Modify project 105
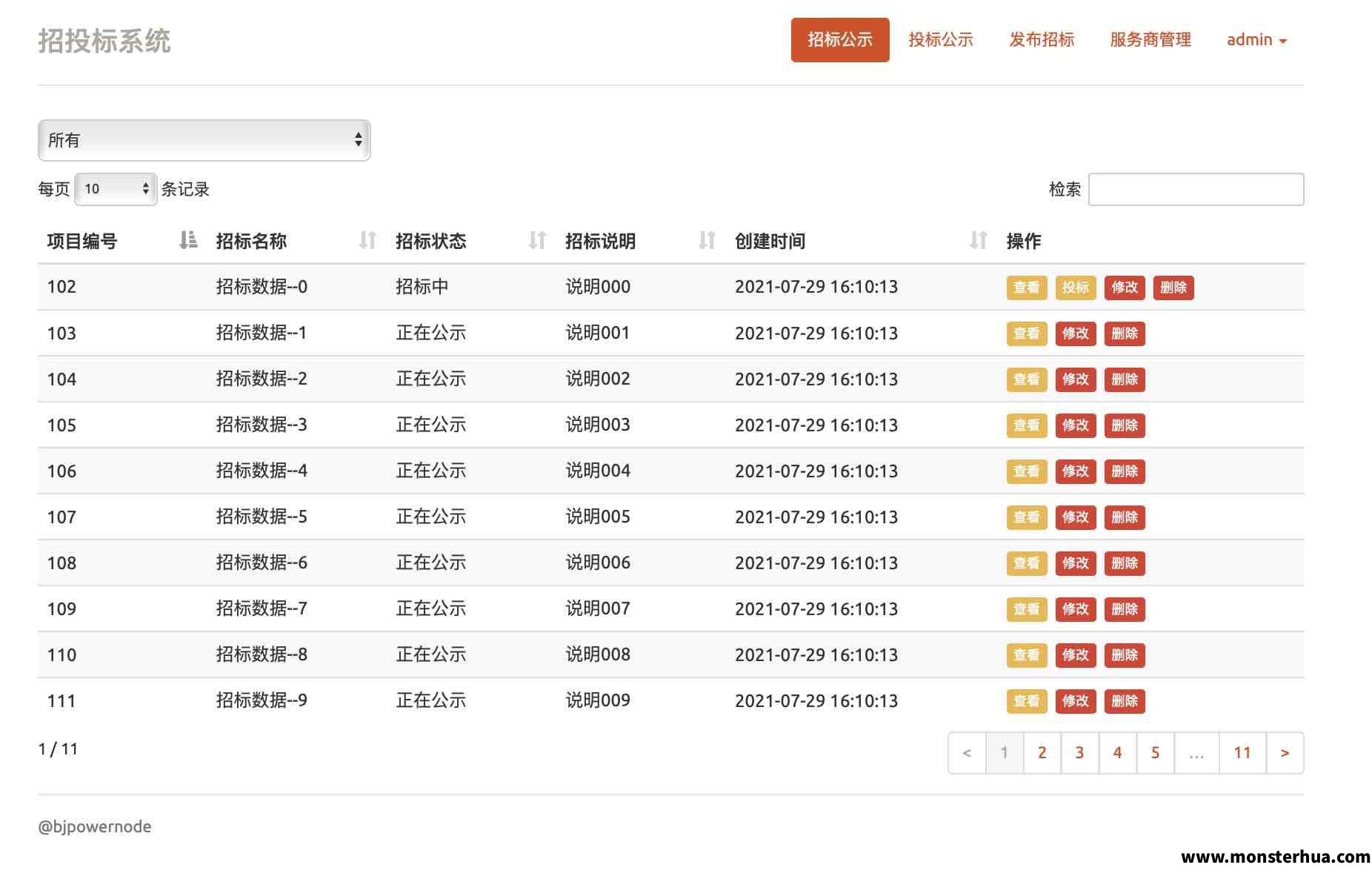 [x=1075, y=425]
